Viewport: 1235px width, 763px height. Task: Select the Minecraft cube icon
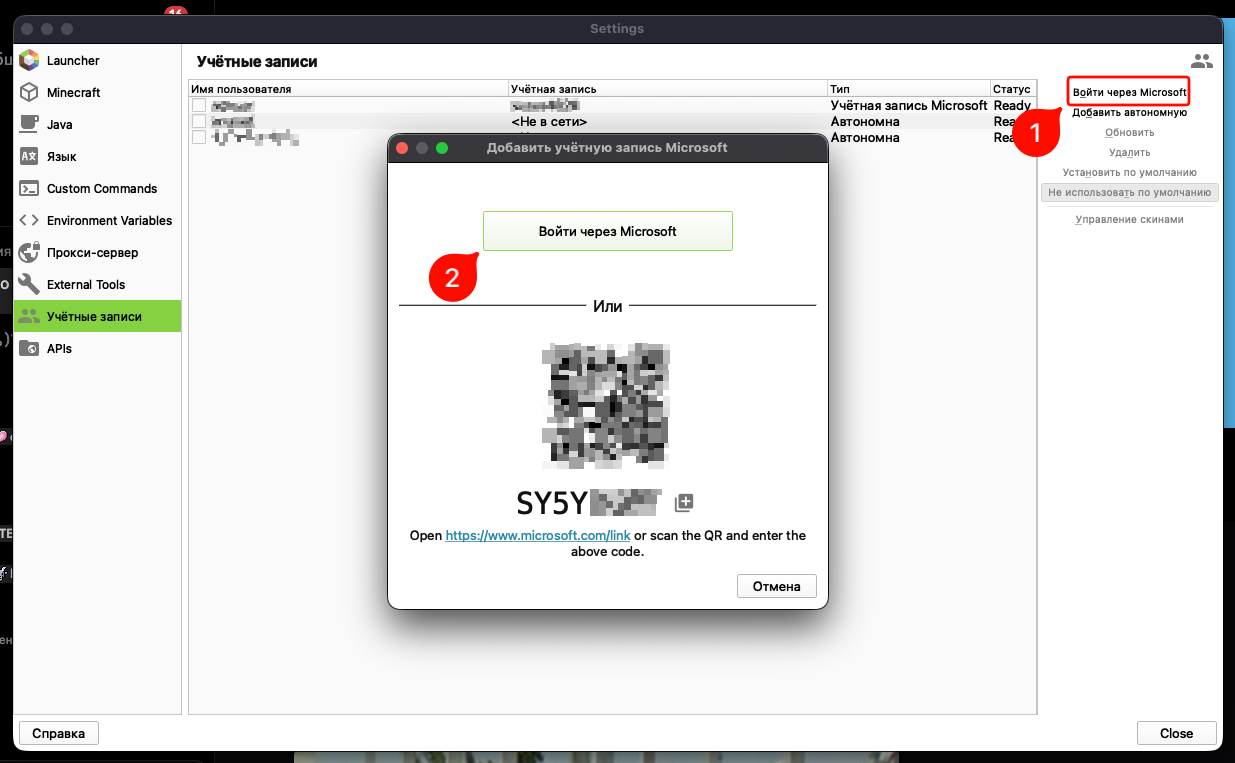(29, 92)
